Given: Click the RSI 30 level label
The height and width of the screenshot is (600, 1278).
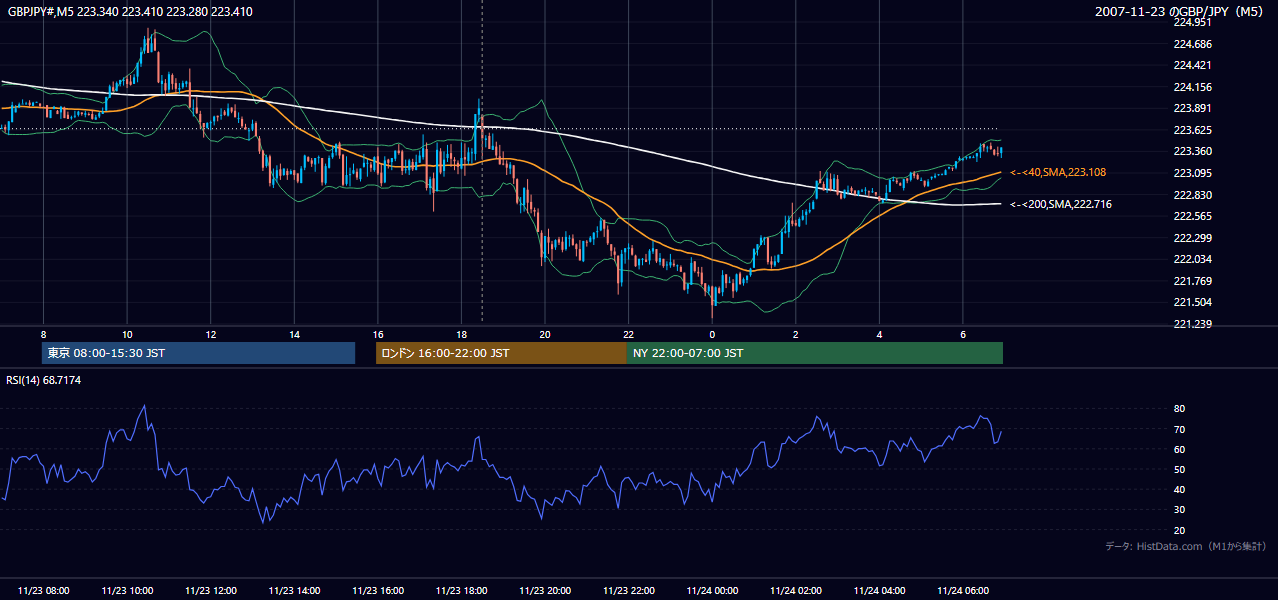Looking at the screenshot, I should point(1180,510).
